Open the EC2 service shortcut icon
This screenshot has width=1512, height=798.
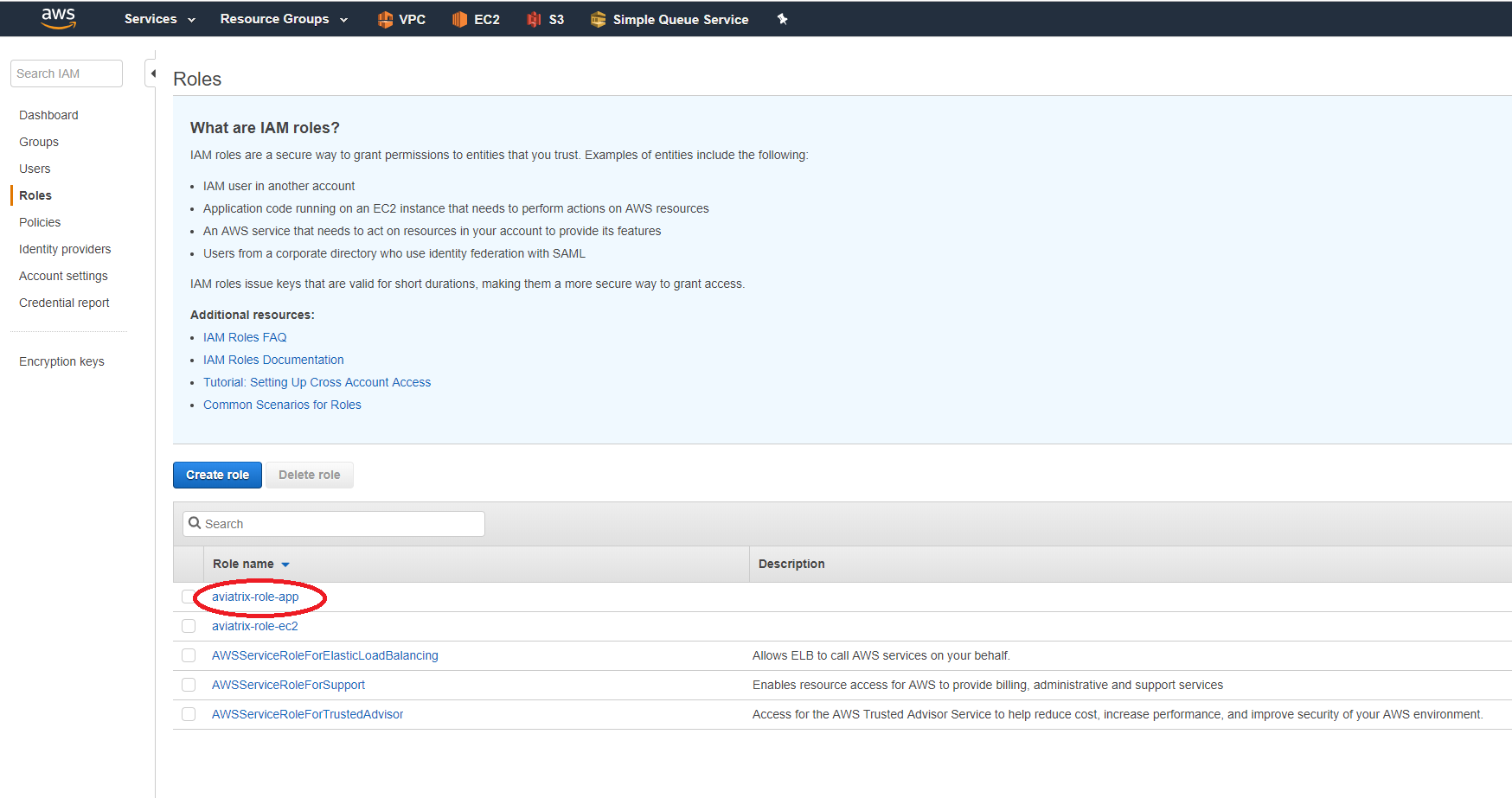(x=459, y=19)
